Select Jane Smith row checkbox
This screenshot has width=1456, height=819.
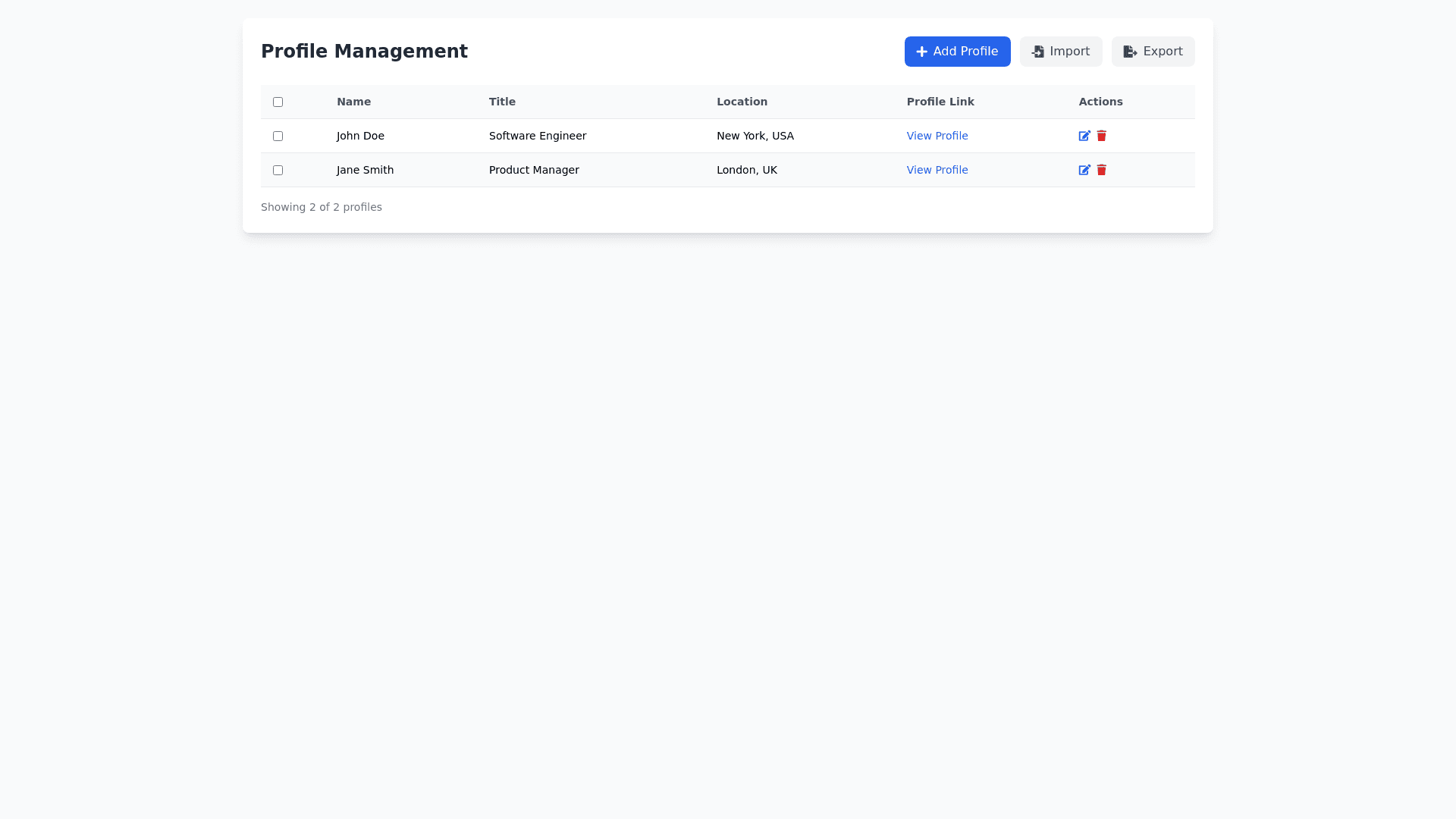point(278,170)
